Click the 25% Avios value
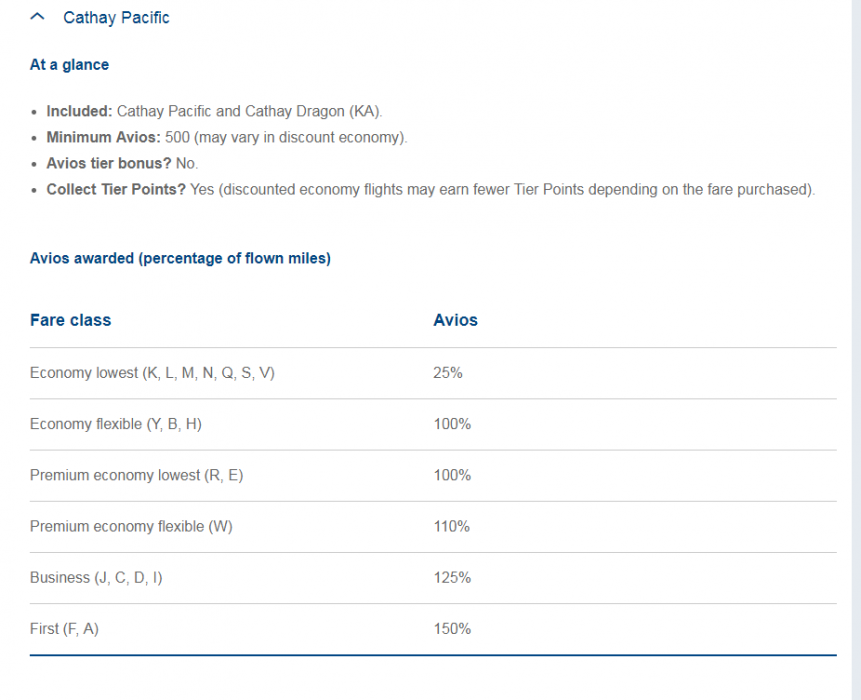This screenshot has height=700, width=861. (x=447, y=373)
